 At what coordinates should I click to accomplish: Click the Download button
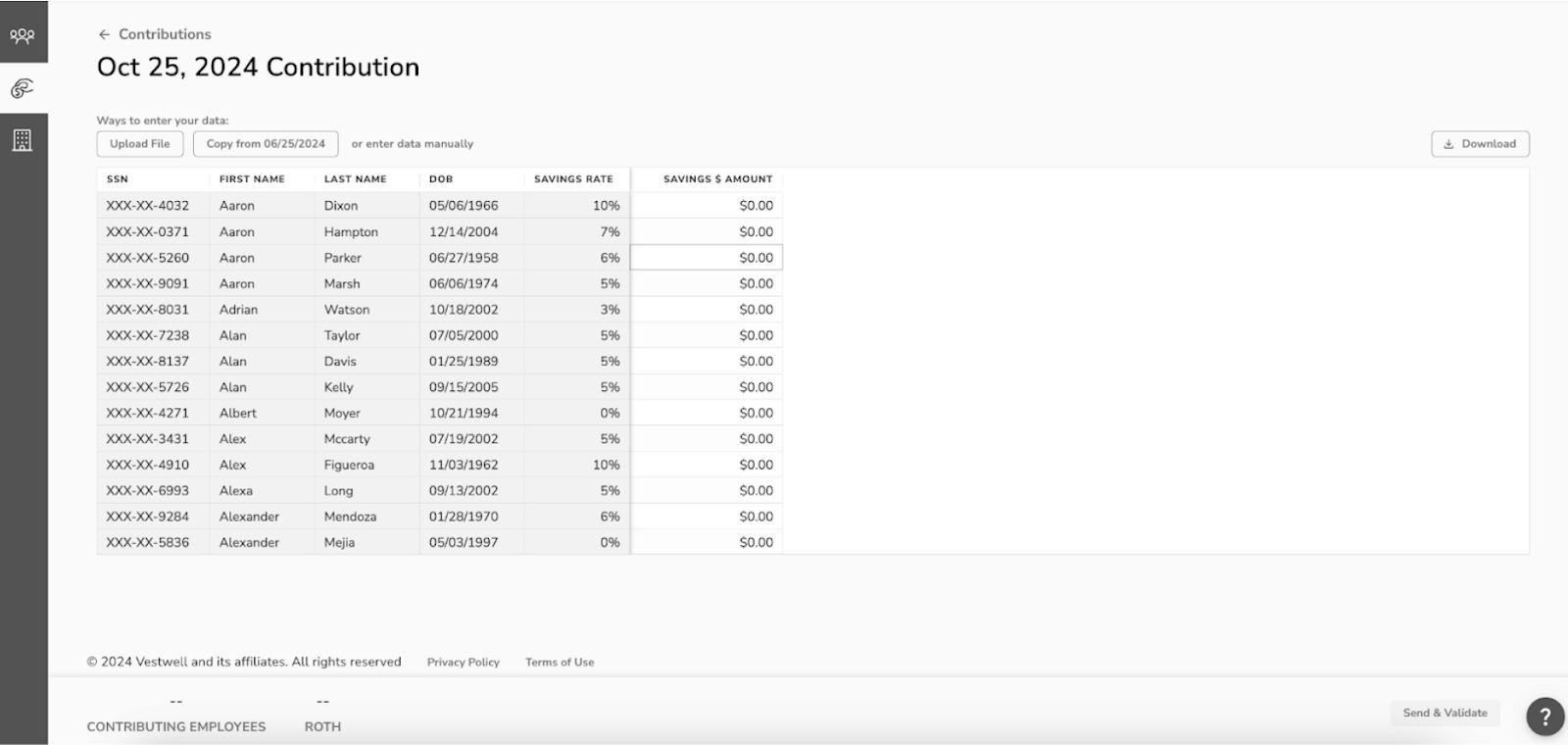tap(1480, 144)
